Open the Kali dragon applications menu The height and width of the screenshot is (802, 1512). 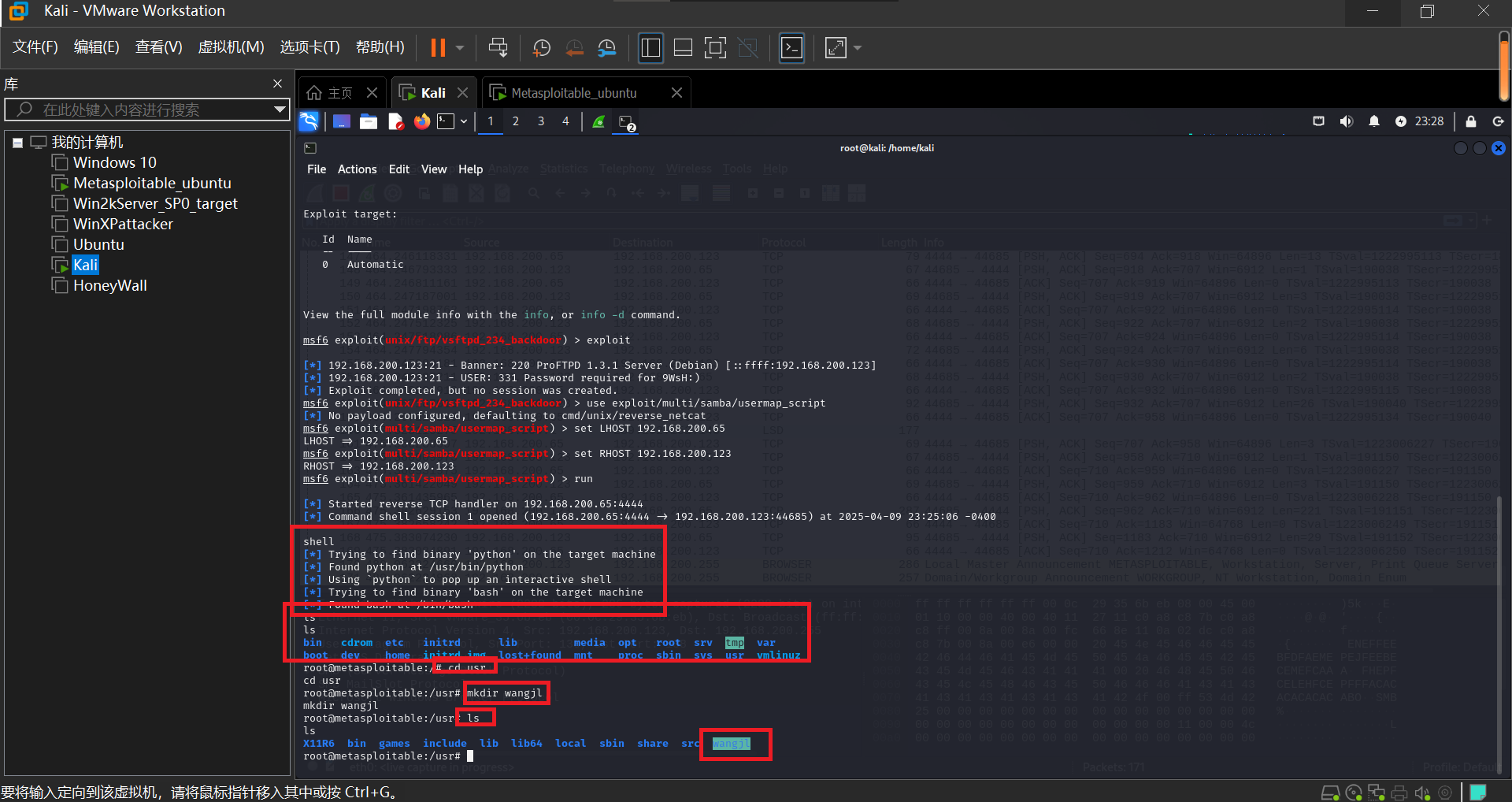309,121
